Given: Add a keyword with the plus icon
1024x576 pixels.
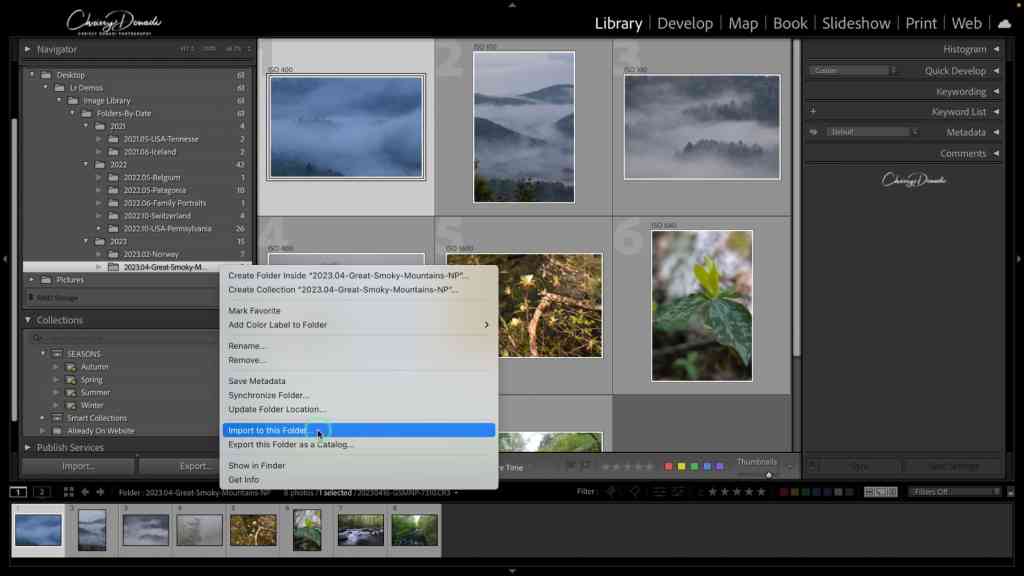Looking at the screenshot, I should [813, 112].
